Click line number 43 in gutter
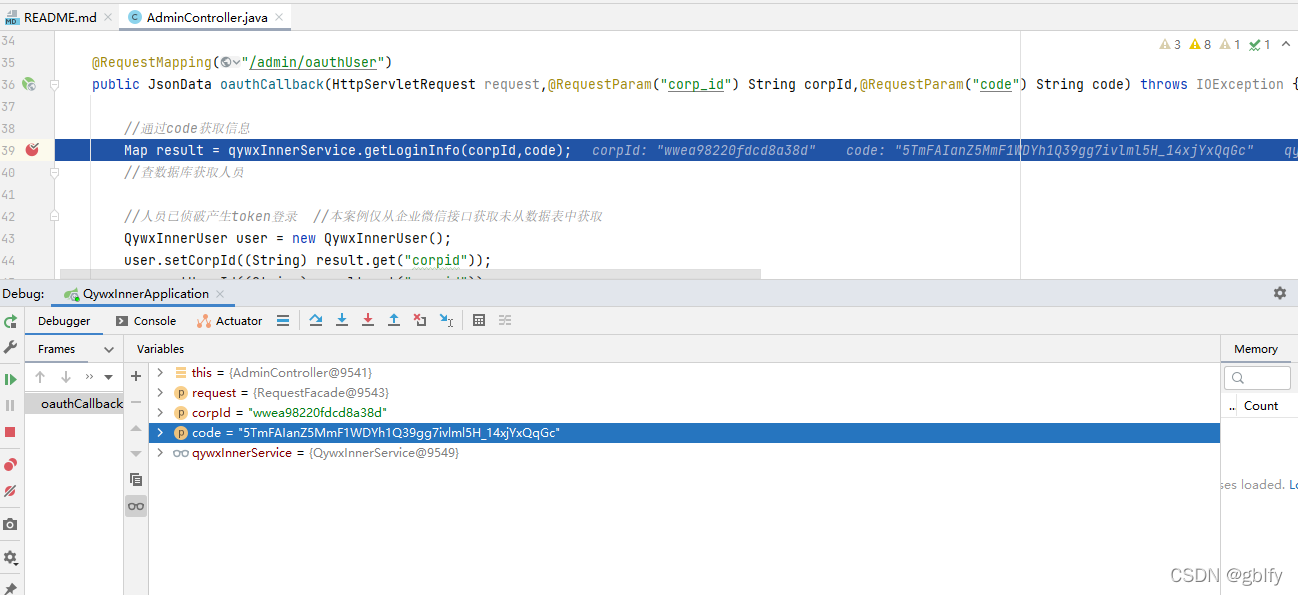The width and height of the screenshot is (1298, 595). click(x=9, y=238)
